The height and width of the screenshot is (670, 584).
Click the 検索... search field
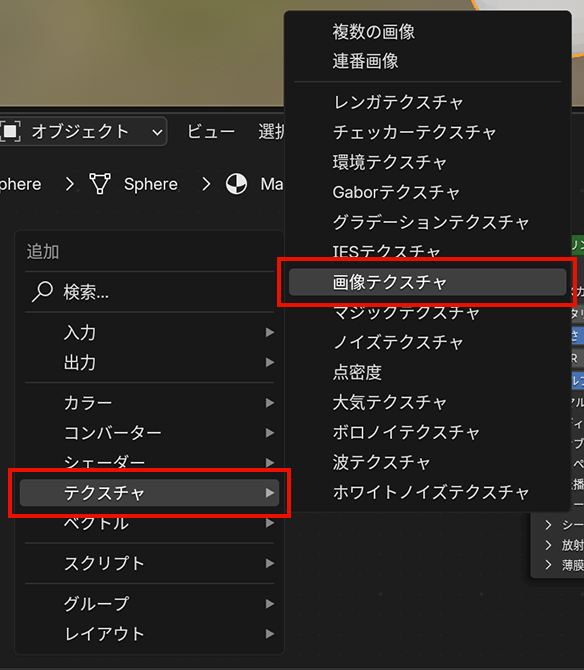(x=150, y=292)
